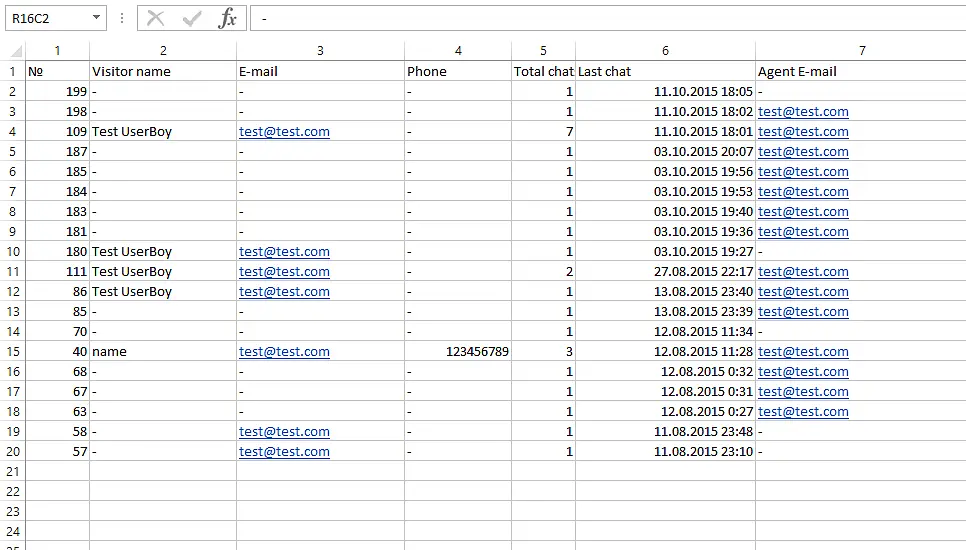
Task: Open the E-mail link in row 19
Action: 284,432
